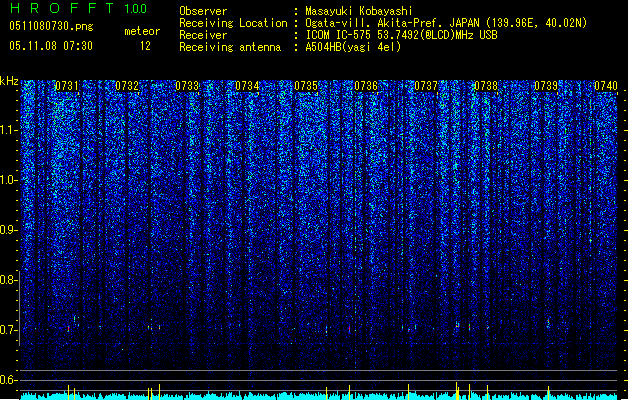
Task: Click the Receiving antenna label
Action: [x=230, y=47]
